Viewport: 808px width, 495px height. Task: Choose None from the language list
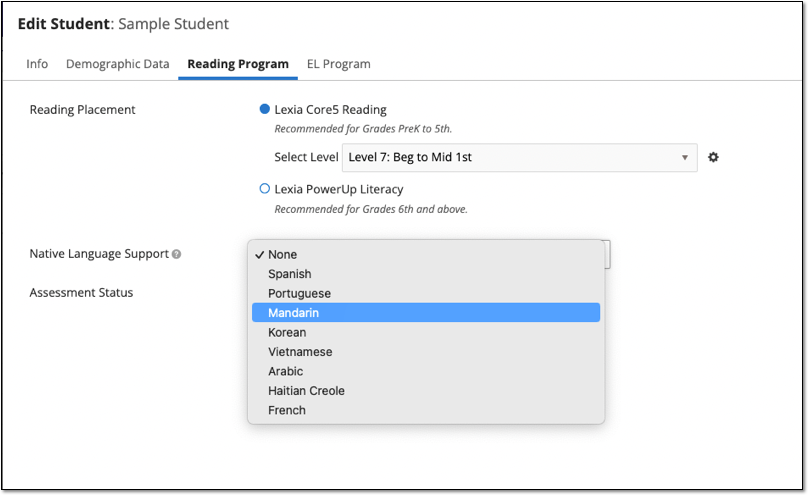click(282, 254)
